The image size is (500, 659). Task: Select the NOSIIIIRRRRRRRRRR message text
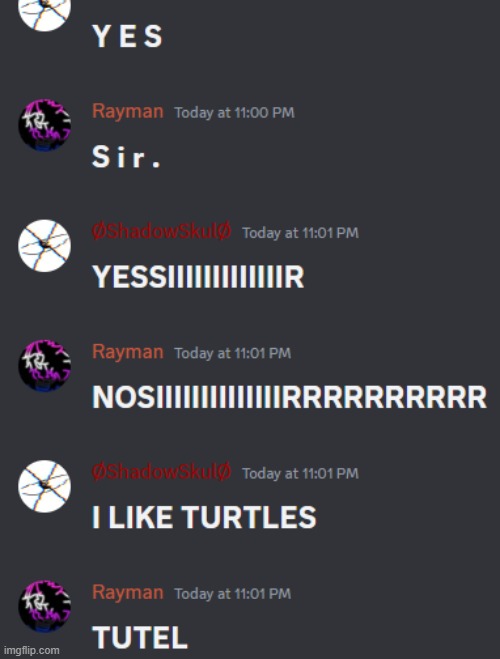click(289, 397)
